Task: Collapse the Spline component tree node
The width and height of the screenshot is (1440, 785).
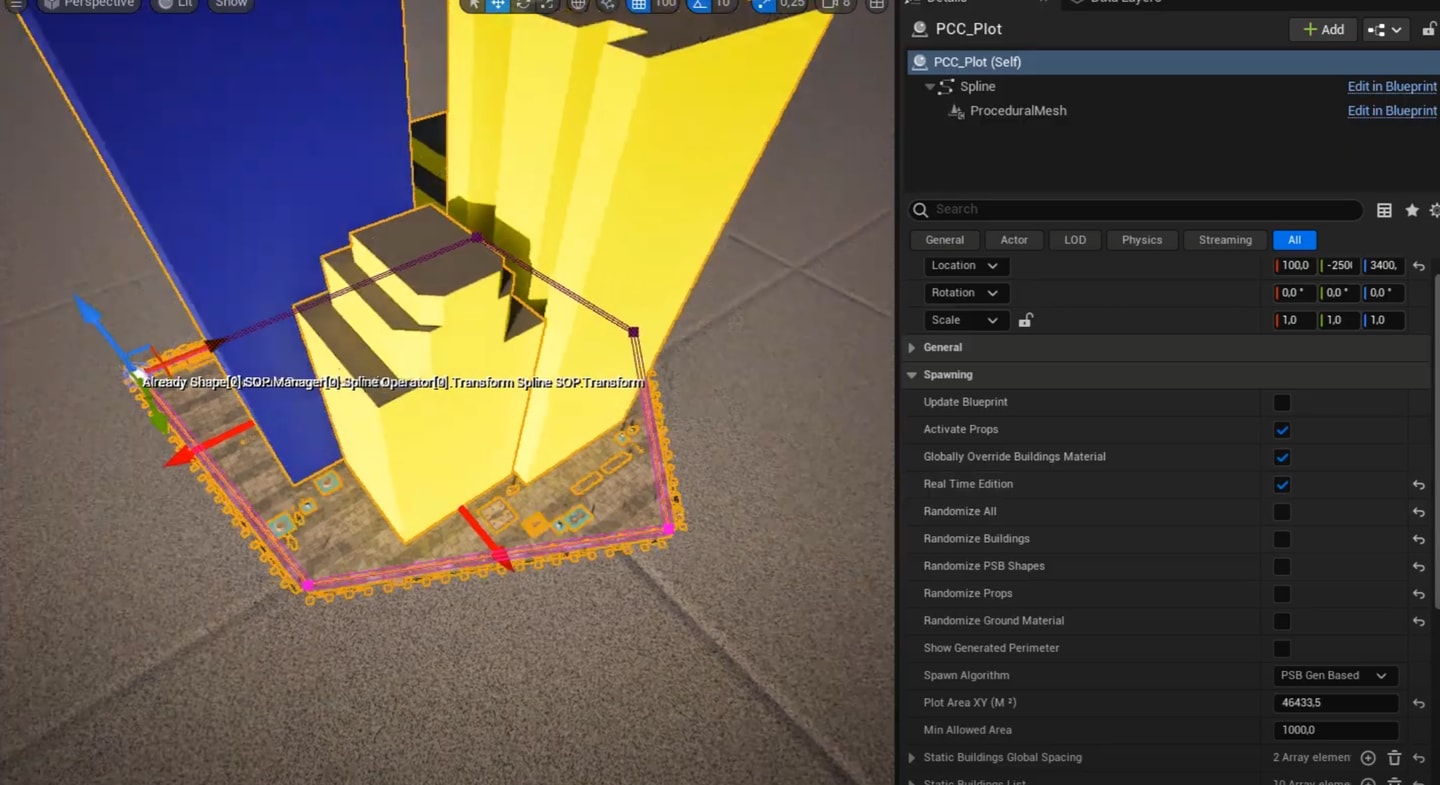Action: coord(930,87)
